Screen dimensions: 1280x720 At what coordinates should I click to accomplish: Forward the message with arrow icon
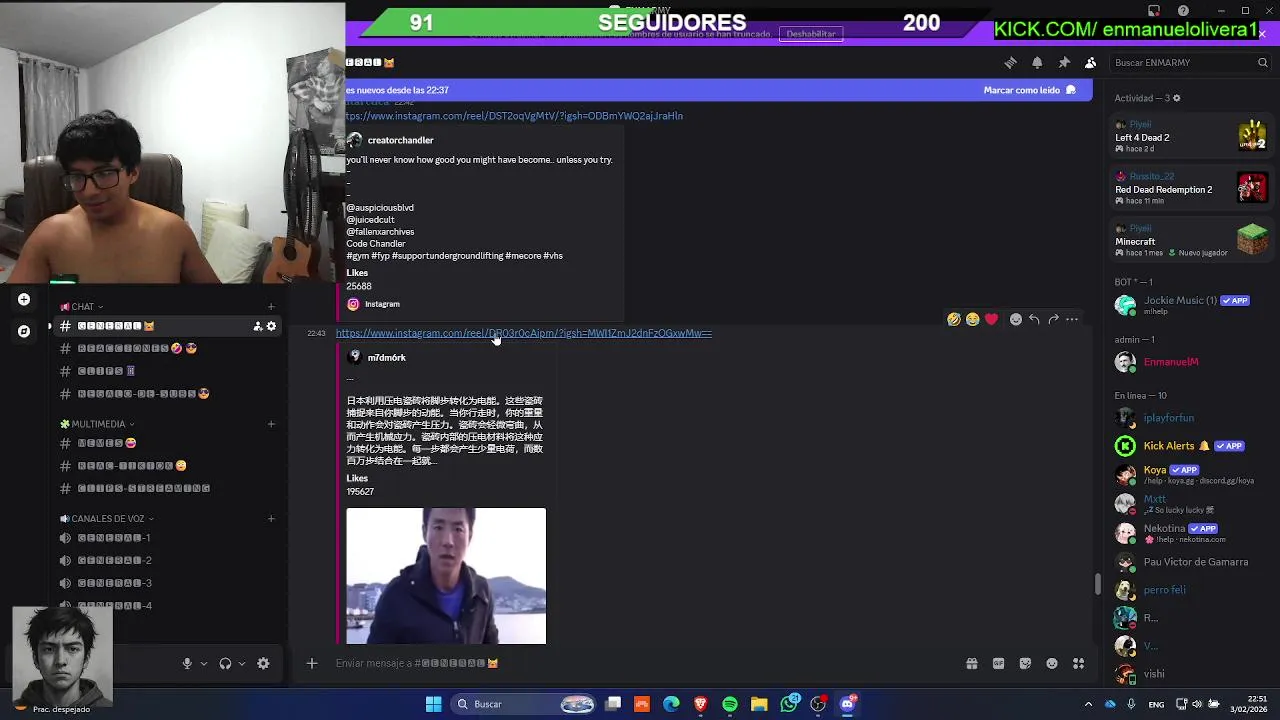pyautogui.click(x=1053, y=319)
